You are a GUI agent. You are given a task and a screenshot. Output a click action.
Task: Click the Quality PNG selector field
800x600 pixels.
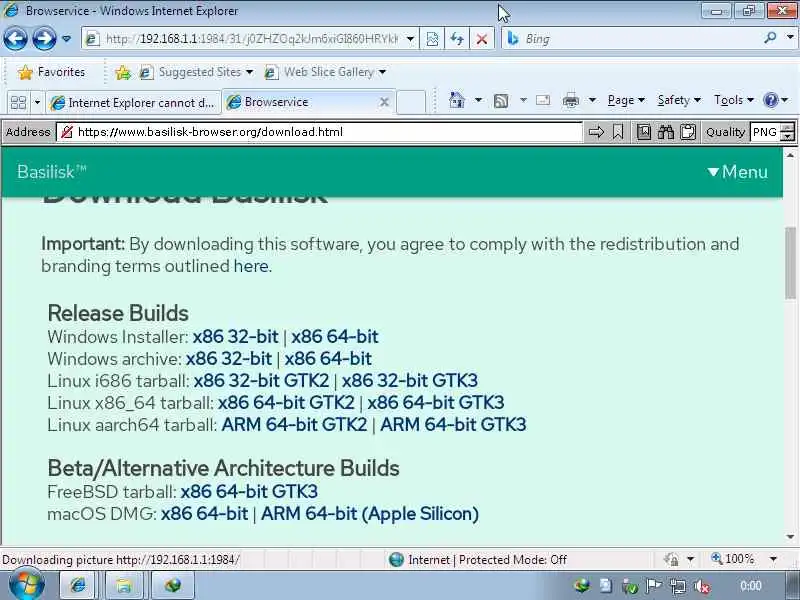pyautogui.click(x=765, y=132)
